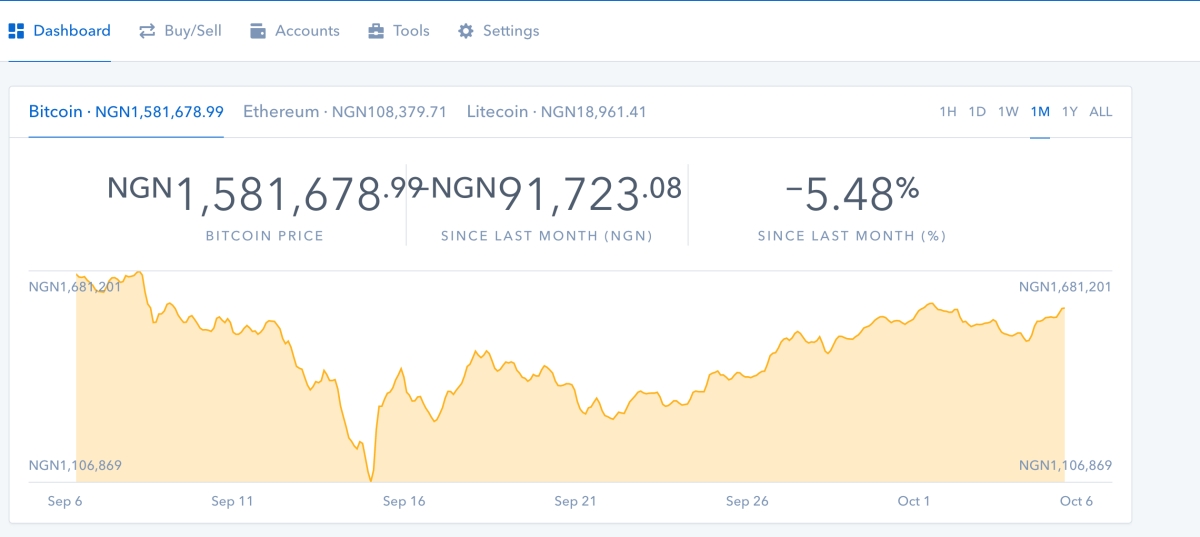
Task: Click the Sep 21 date label on chart
Action: tap(574, 501)
